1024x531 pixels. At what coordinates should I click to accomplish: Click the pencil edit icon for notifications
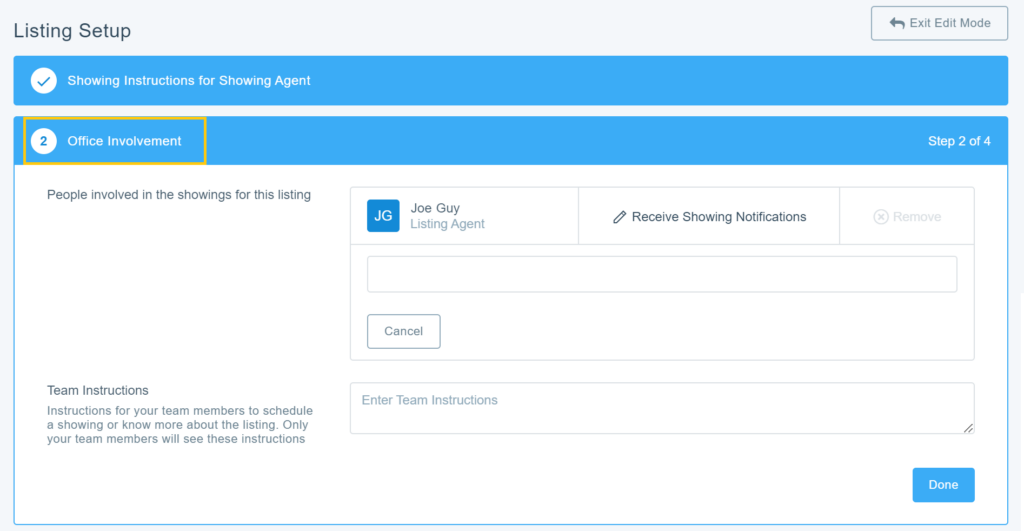coord(619,217)
